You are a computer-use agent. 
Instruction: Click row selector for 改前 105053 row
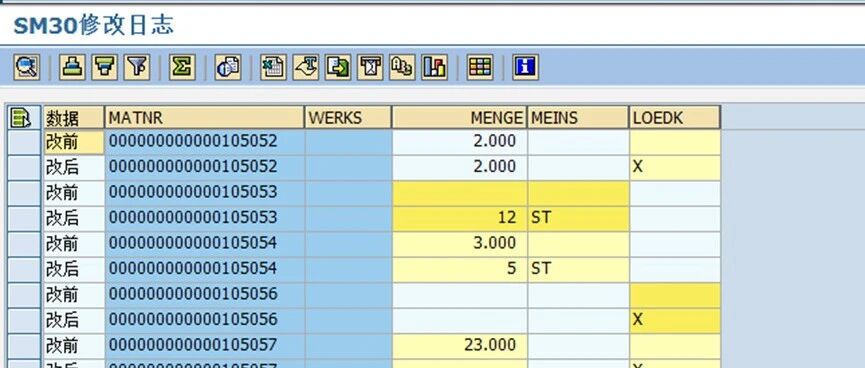(25, 193)
